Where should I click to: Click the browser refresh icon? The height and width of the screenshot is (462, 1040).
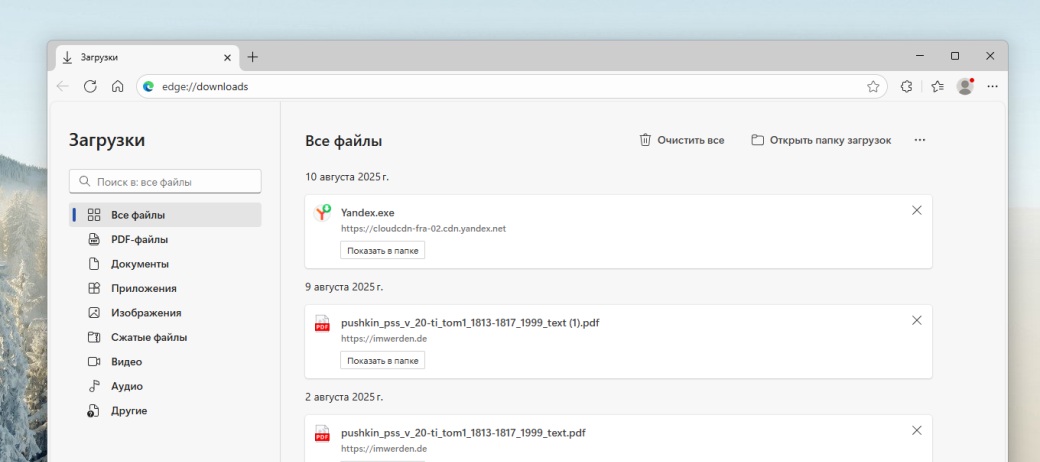90,87
